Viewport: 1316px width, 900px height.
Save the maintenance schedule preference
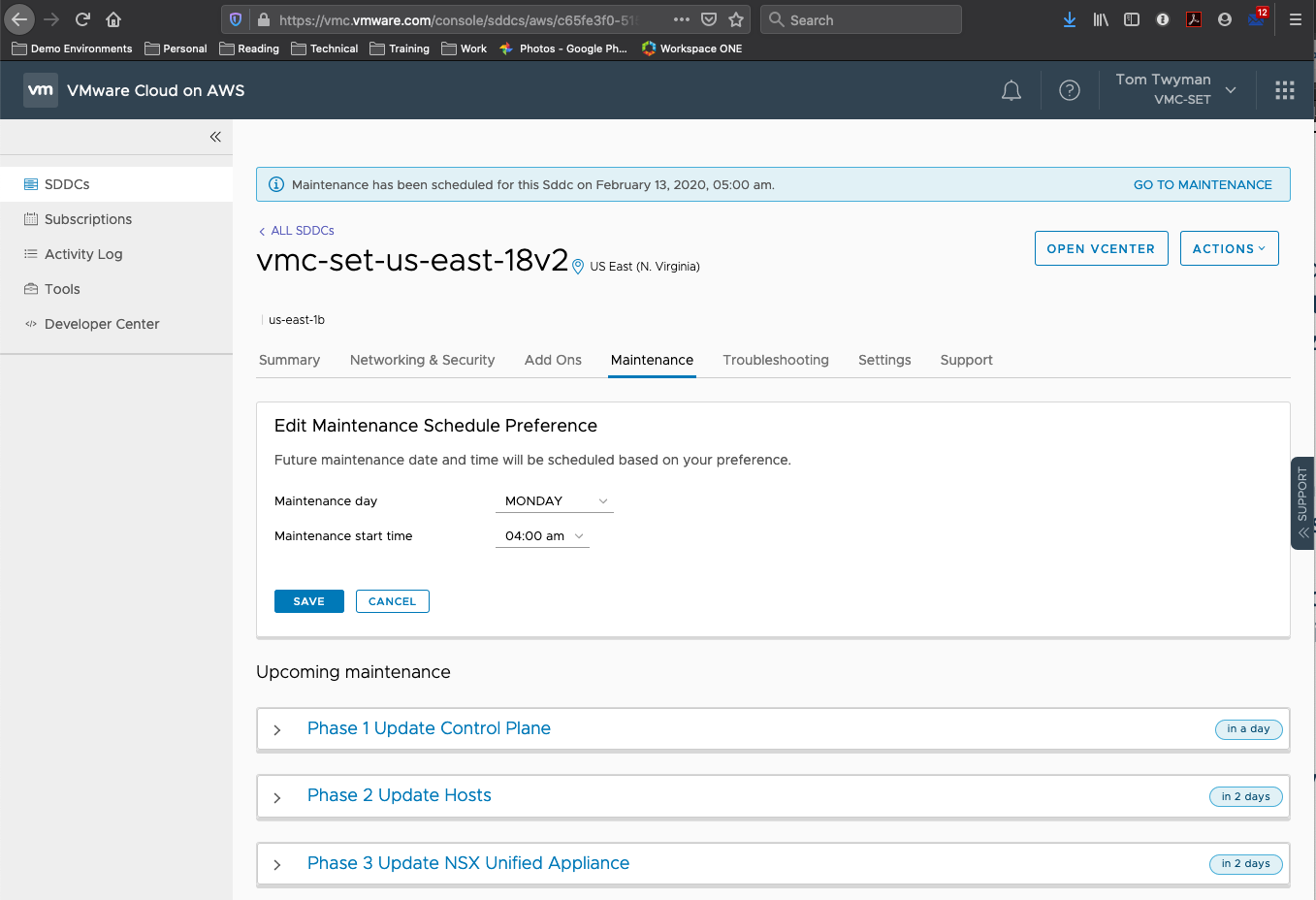tap(308, 601)
